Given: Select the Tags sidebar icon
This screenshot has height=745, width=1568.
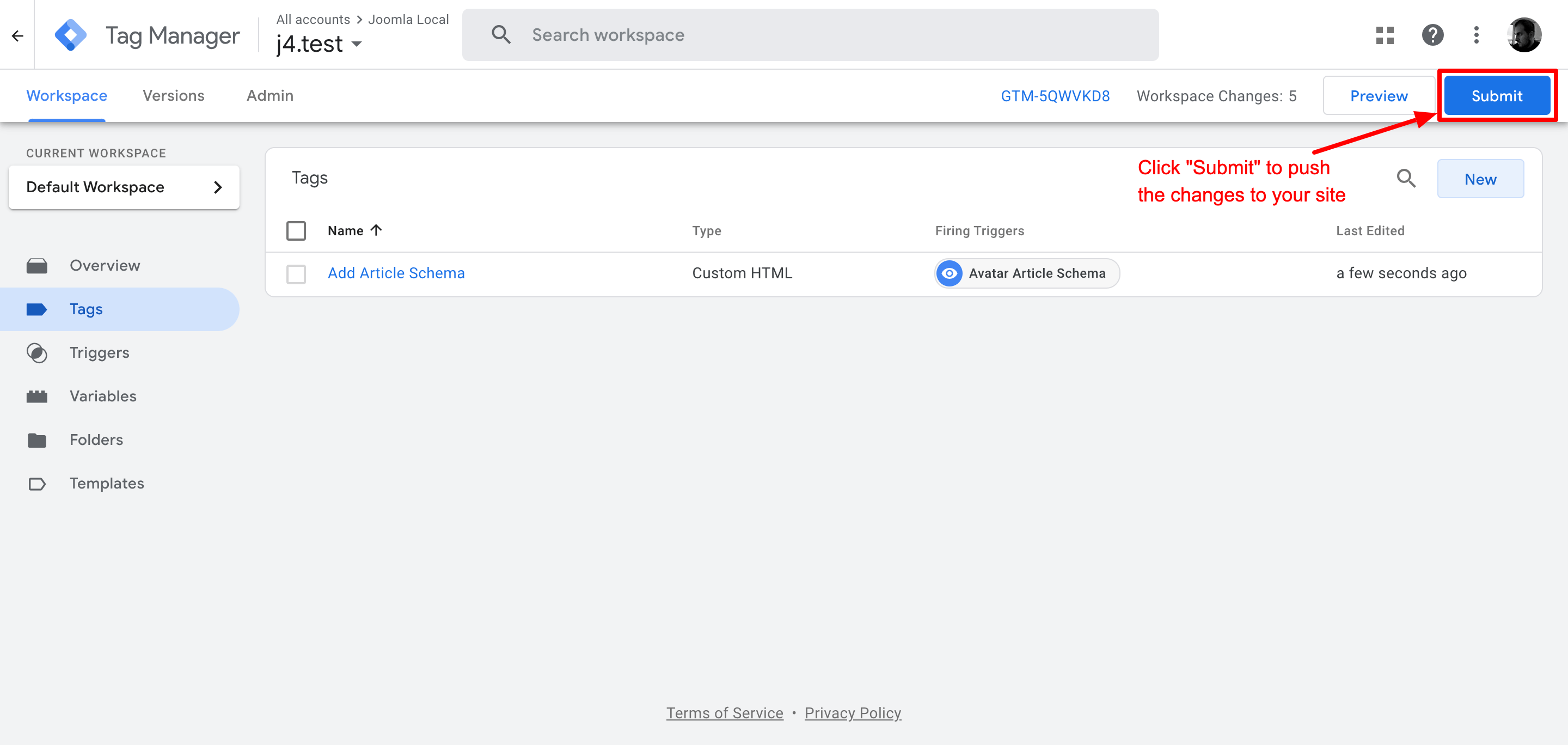Looking at the screenshot, I should (x=37, y=309).
